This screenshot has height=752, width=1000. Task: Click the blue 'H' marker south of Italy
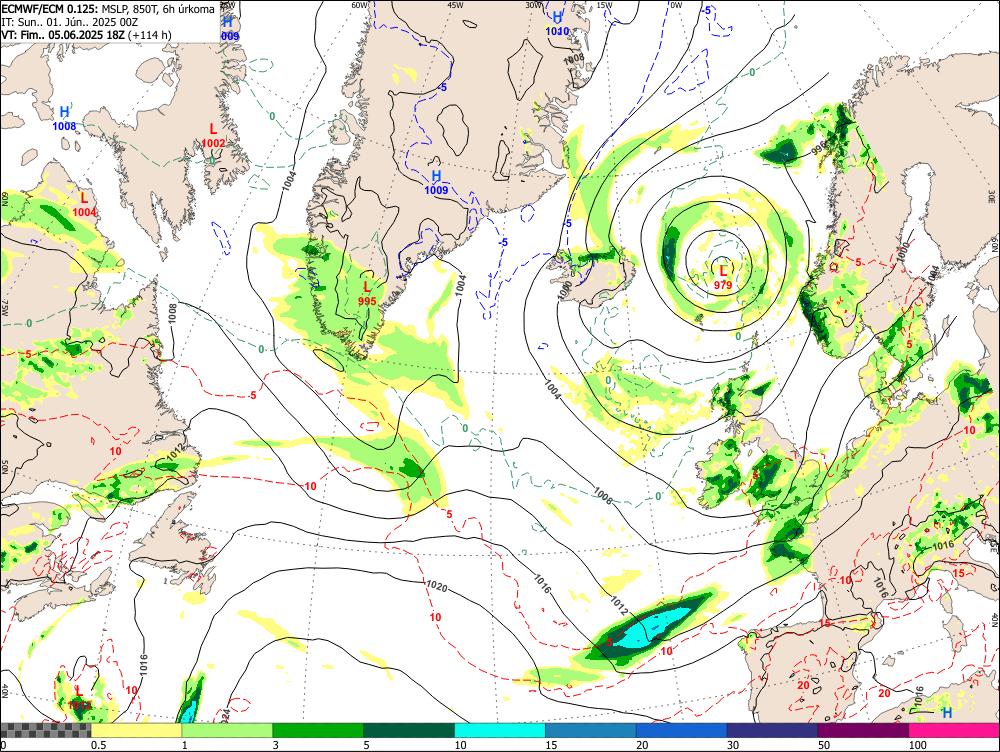tap(947, 712)
